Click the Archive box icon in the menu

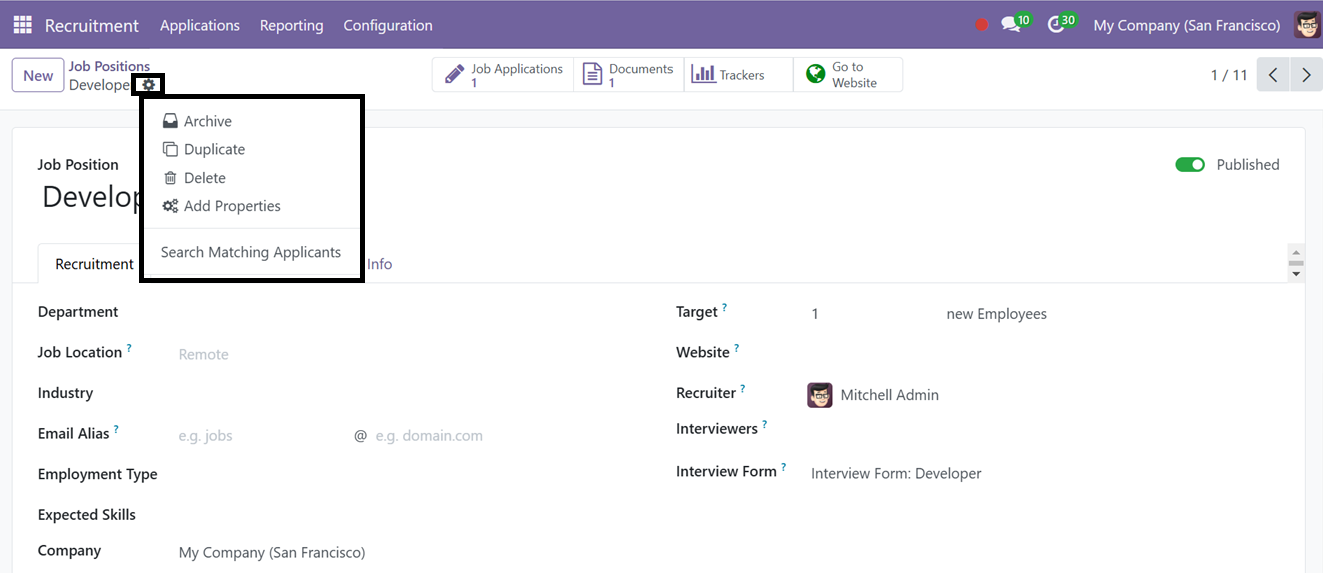170,121
